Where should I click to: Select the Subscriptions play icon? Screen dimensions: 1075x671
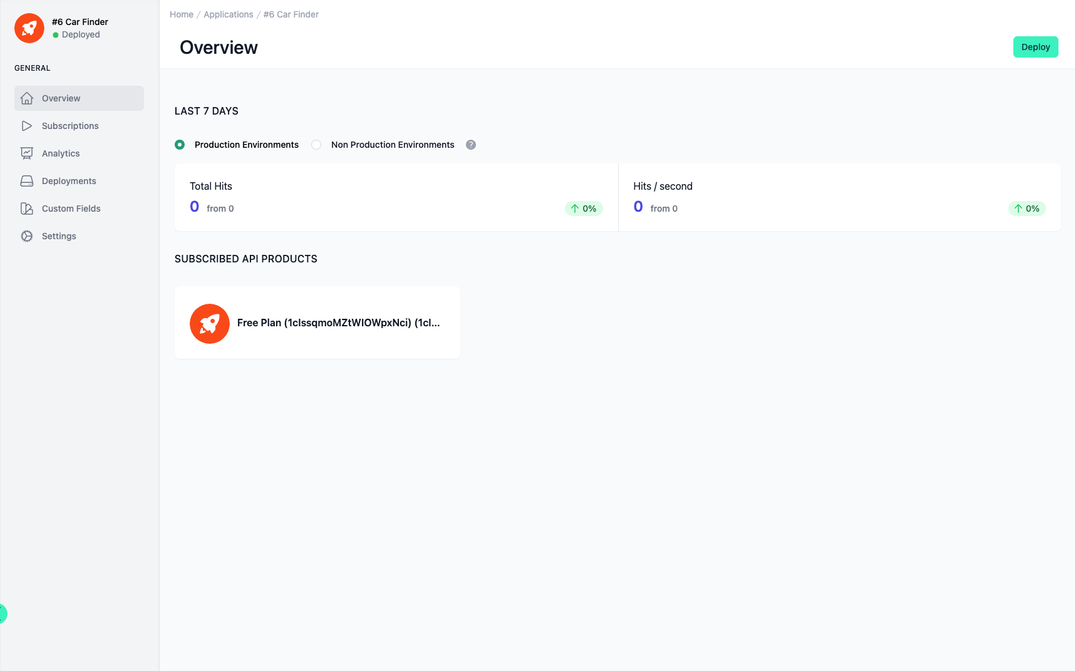pyautogui.click(x=27, y=125)
